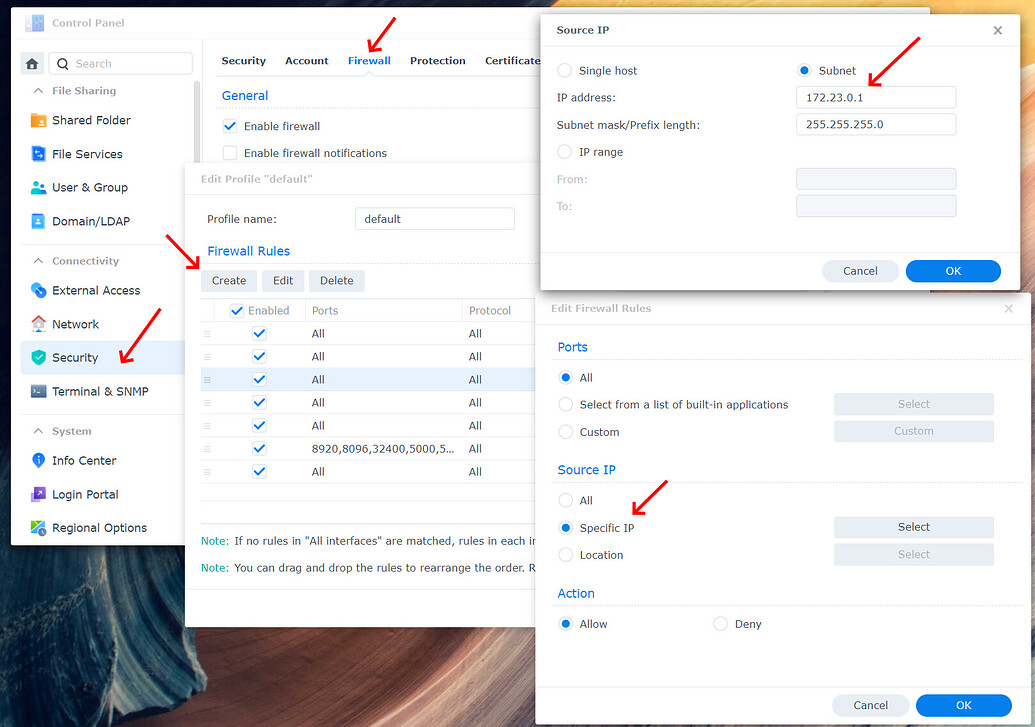1035x727 pixels.
Task: Enable firewall notifications checkbox
Action: (229, 152)
